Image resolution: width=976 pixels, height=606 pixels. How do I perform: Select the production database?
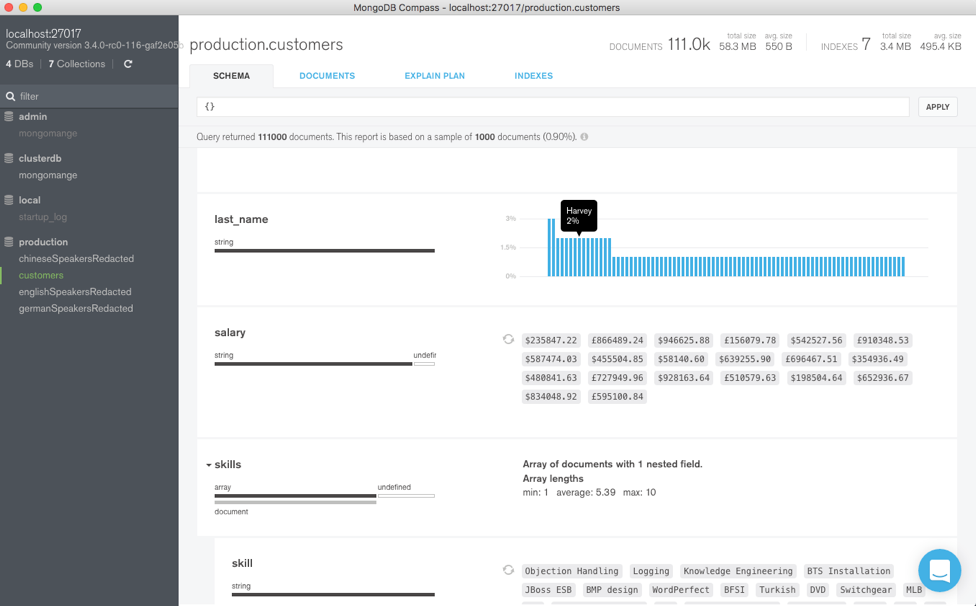43,241
